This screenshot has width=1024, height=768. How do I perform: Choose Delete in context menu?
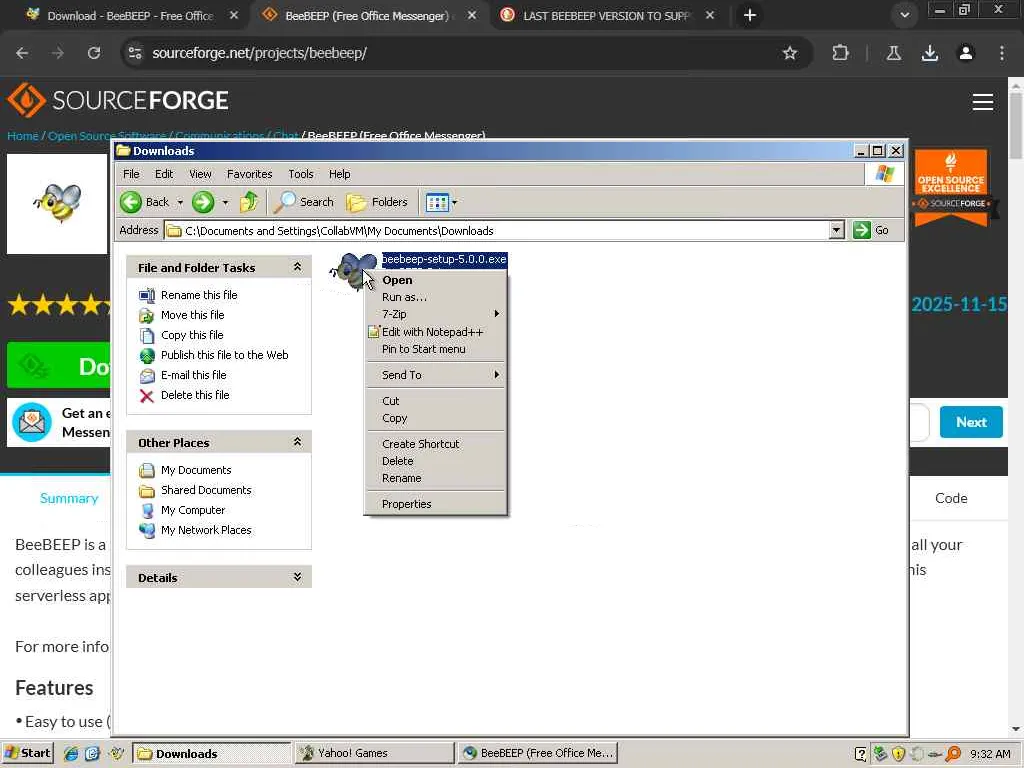pos(436,461)
